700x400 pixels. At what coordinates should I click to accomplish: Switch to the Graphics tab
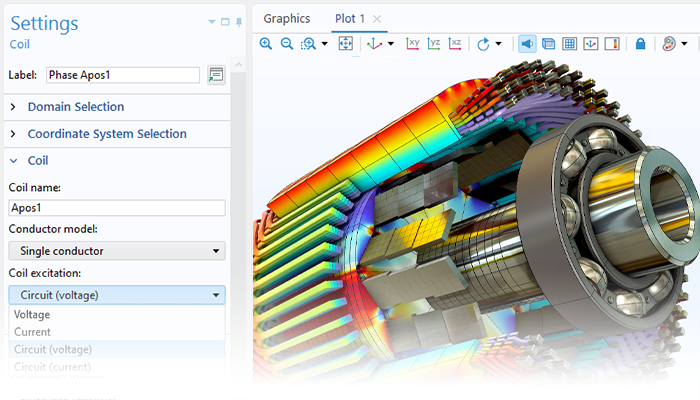pyautogui.click(x=287, y=19)
